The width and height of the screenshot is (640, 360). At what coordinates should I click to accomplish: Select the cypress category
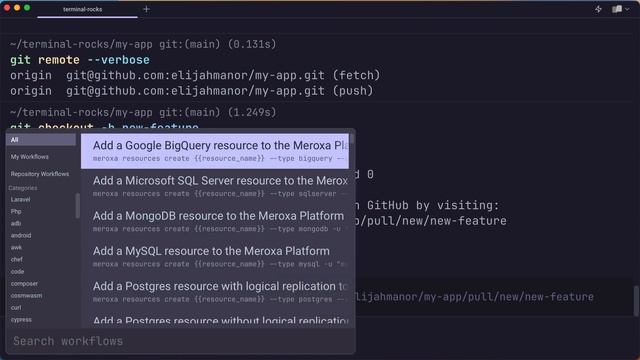[21, 320]
